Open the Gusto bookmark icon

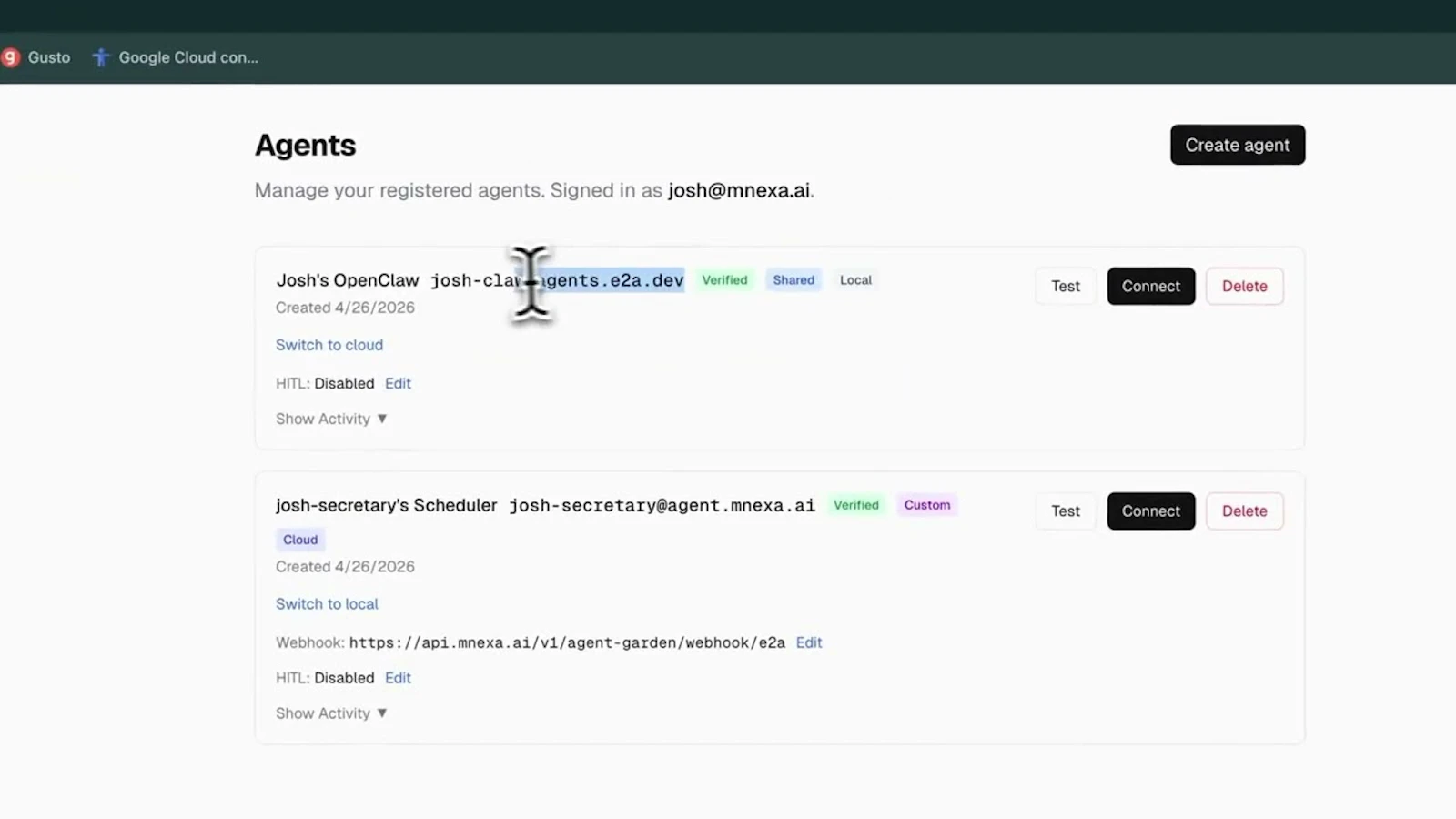pyautogui.click(x=10, y=57)
